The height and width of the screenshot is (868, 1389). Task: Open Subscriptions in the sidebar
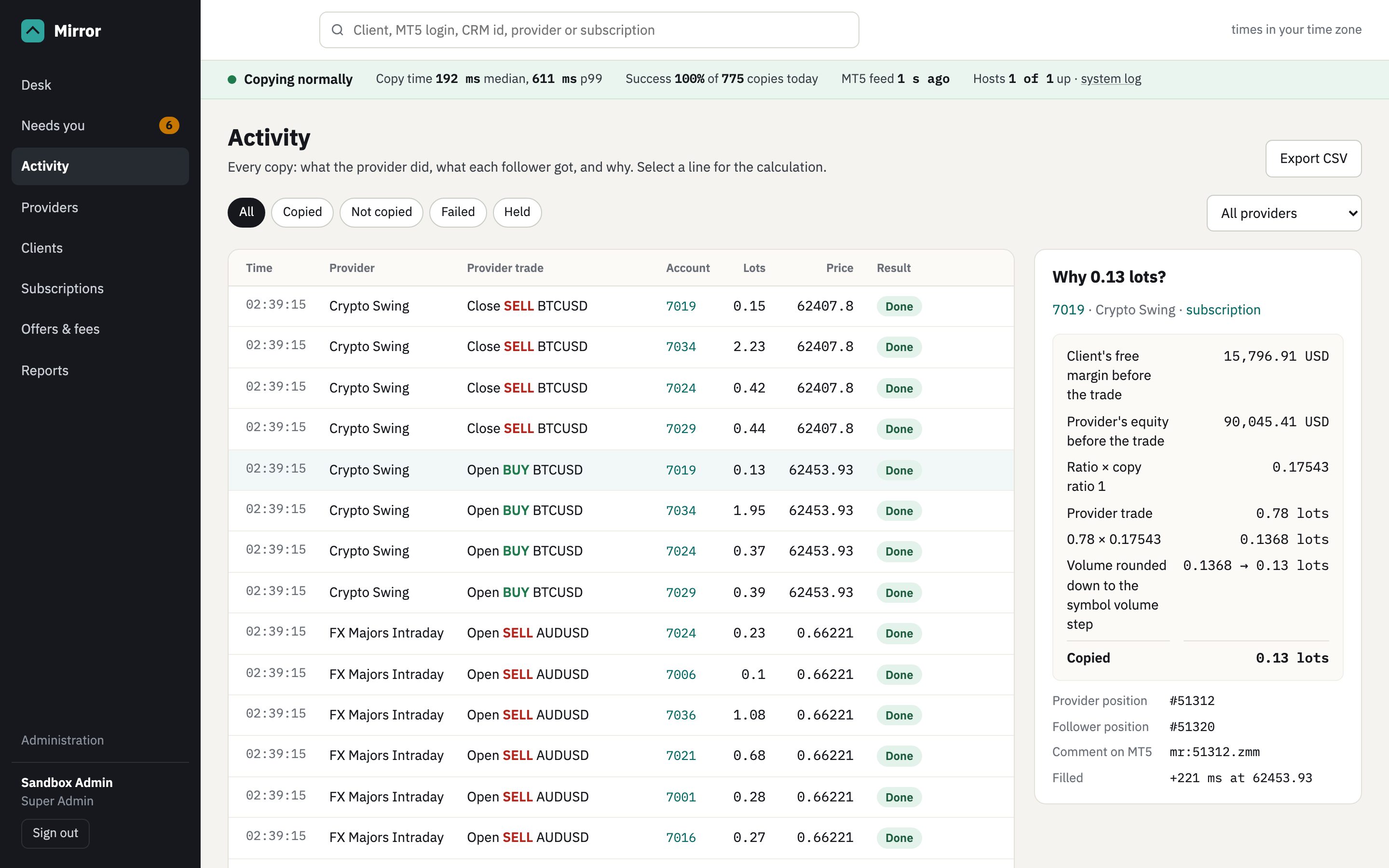tap(100, 288)
